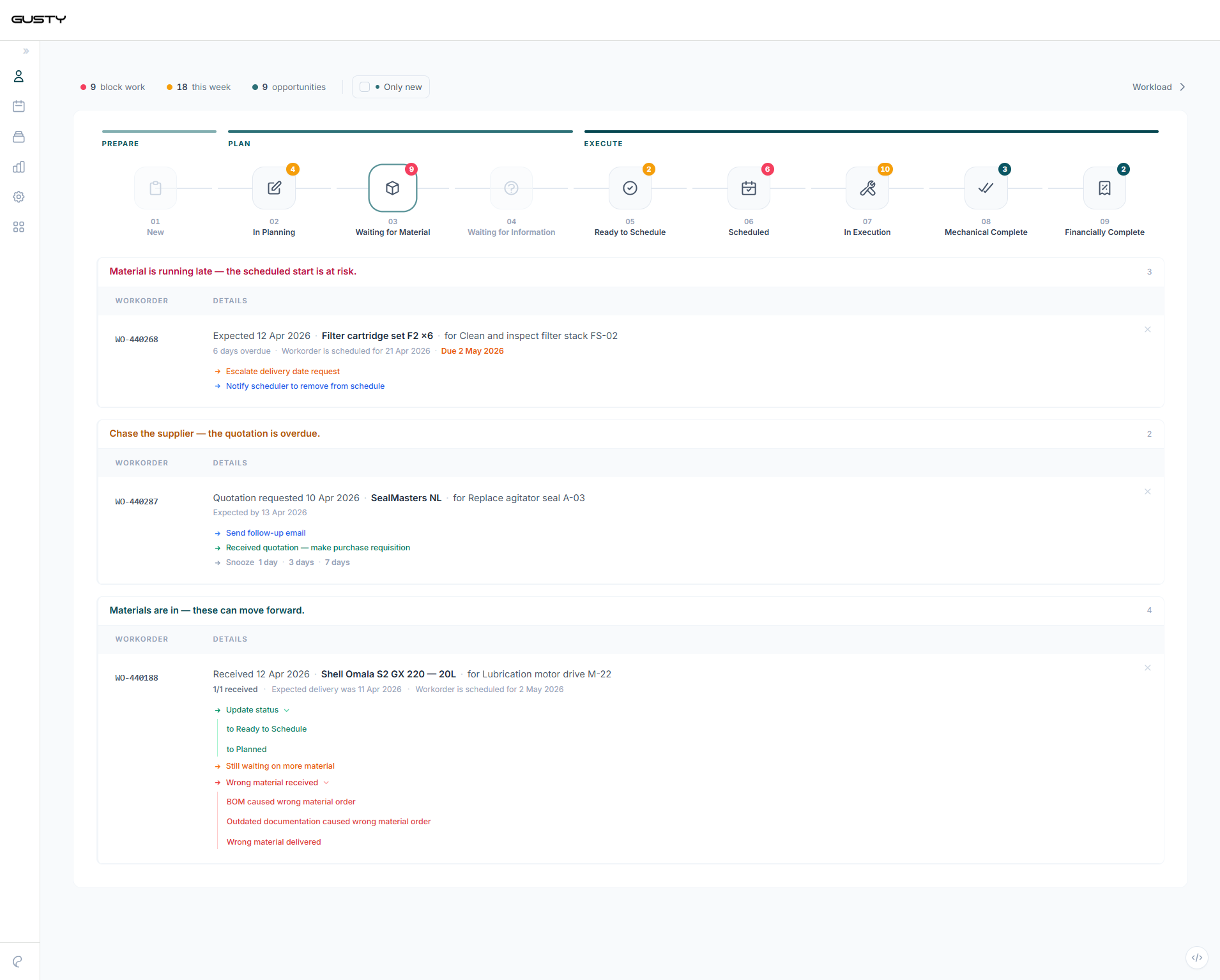Image resolution: width=1220 pixels, height=980 pixels.
Task: Choose 'to Planned' status
Action: [x=247, y=750]
